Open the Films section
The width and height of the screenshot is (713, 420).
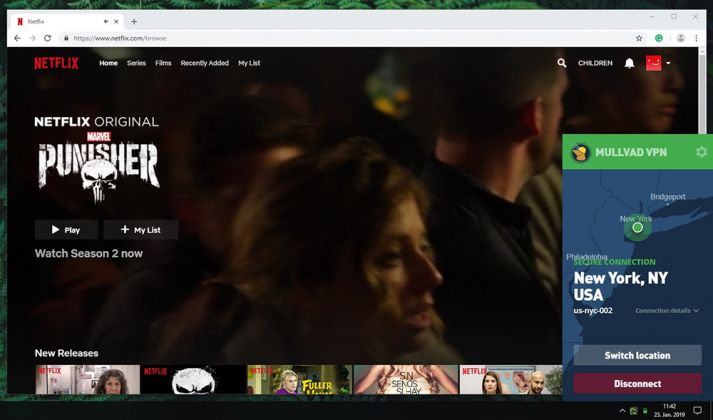163,63
